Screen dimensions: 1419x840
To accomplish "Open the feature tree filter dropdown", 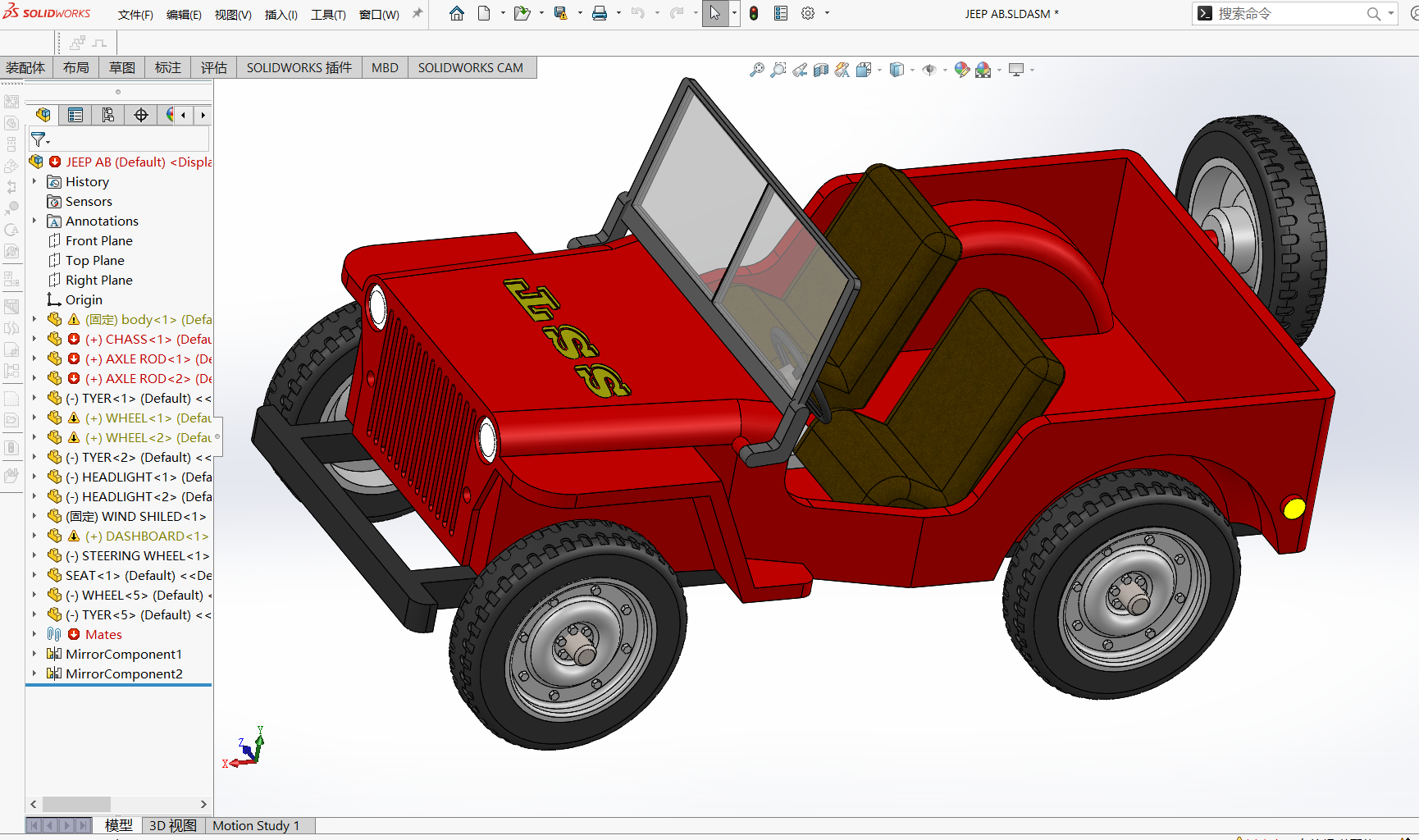I will coord(40,140).
